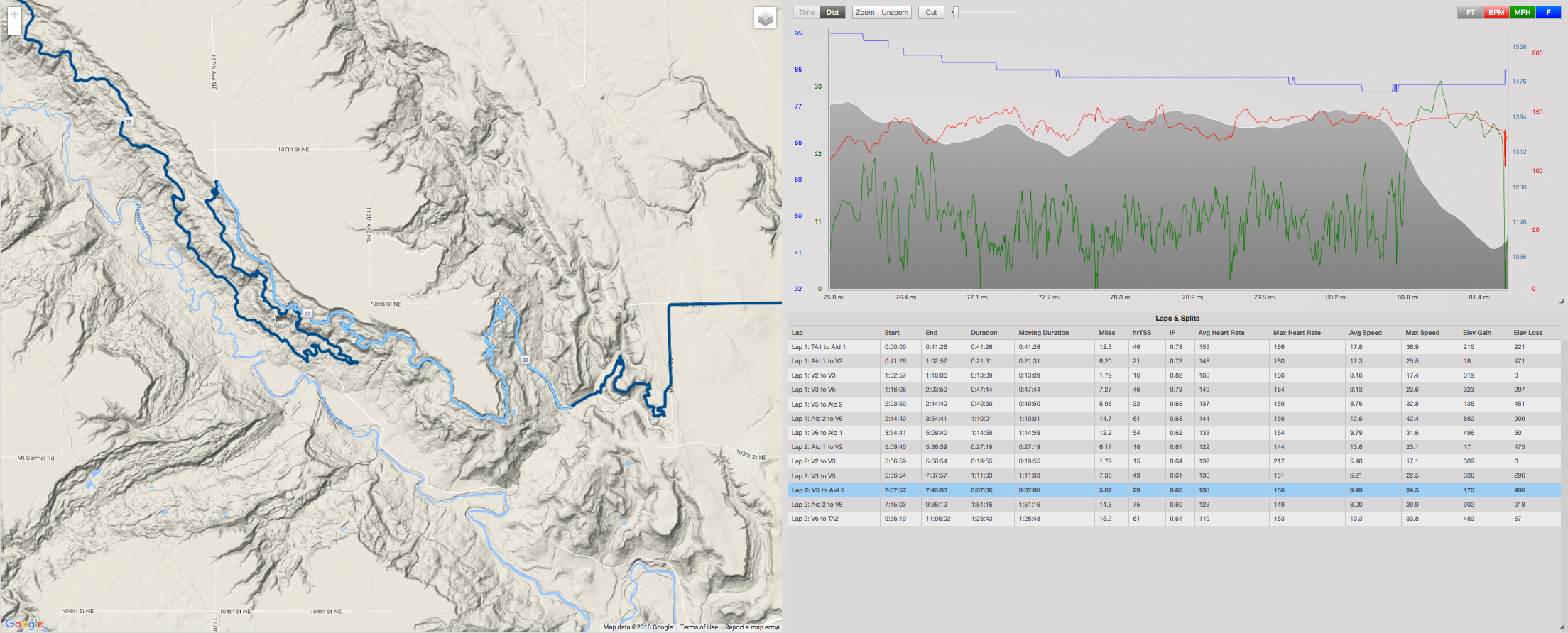Image resolution: width=1568 pixels, height=633 pixels.
Task: Open the Terms of Use link
Action: (x=699, y=627)
